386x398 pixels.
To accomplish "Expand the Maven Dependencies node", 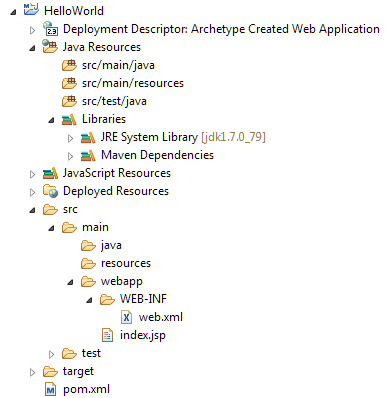I will tap(70, 156).
